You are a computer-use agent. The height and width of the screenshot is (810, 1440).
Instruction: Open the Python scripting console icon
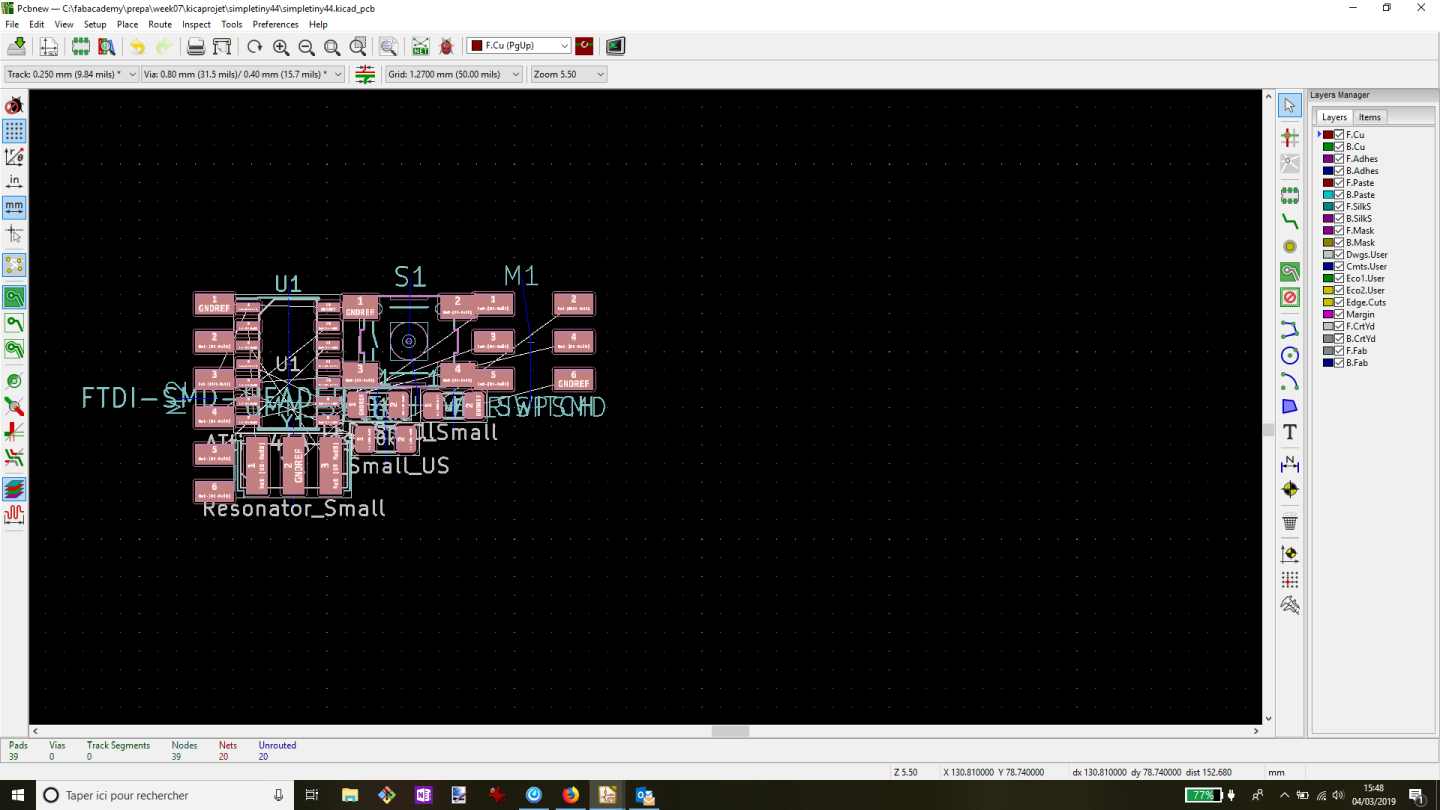pyautogui.click(x=615, y=46)
